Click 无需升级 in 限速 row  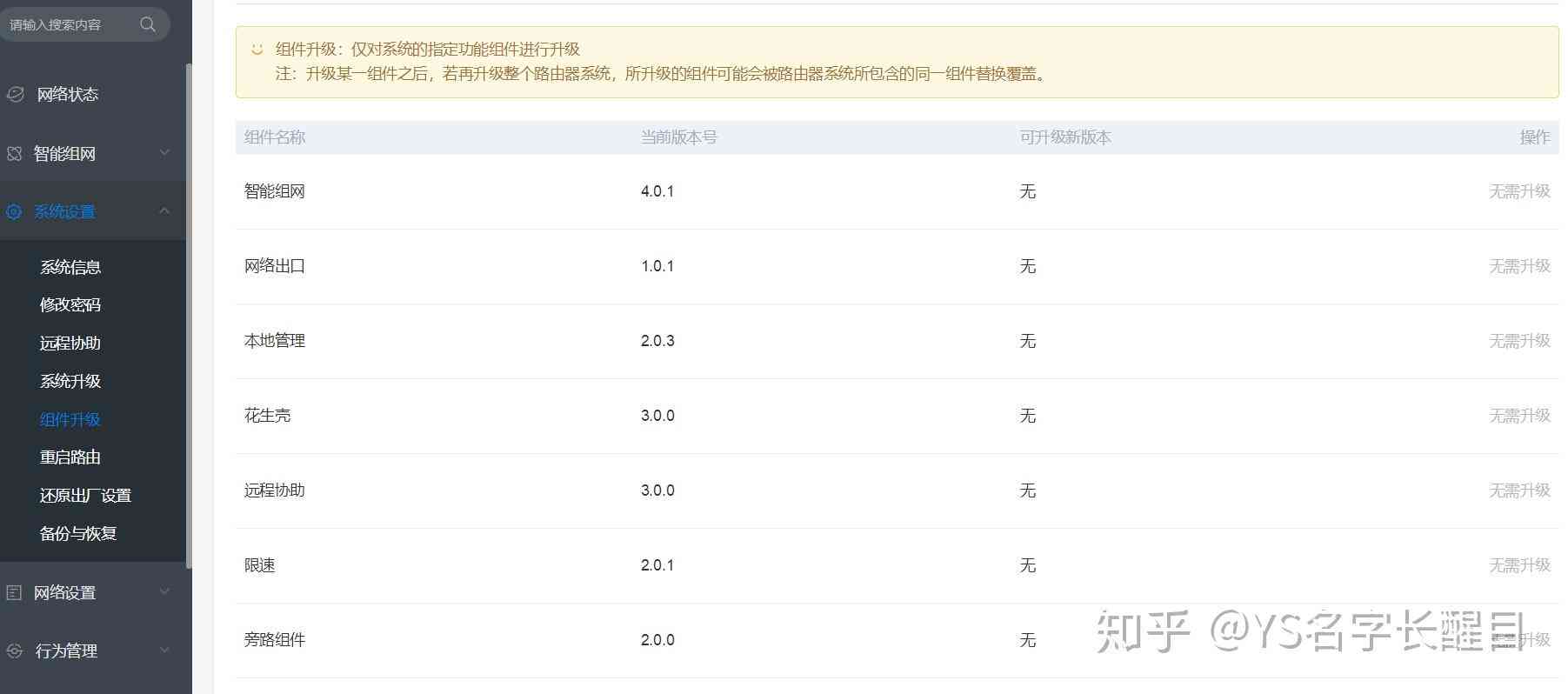[1519, 565]
